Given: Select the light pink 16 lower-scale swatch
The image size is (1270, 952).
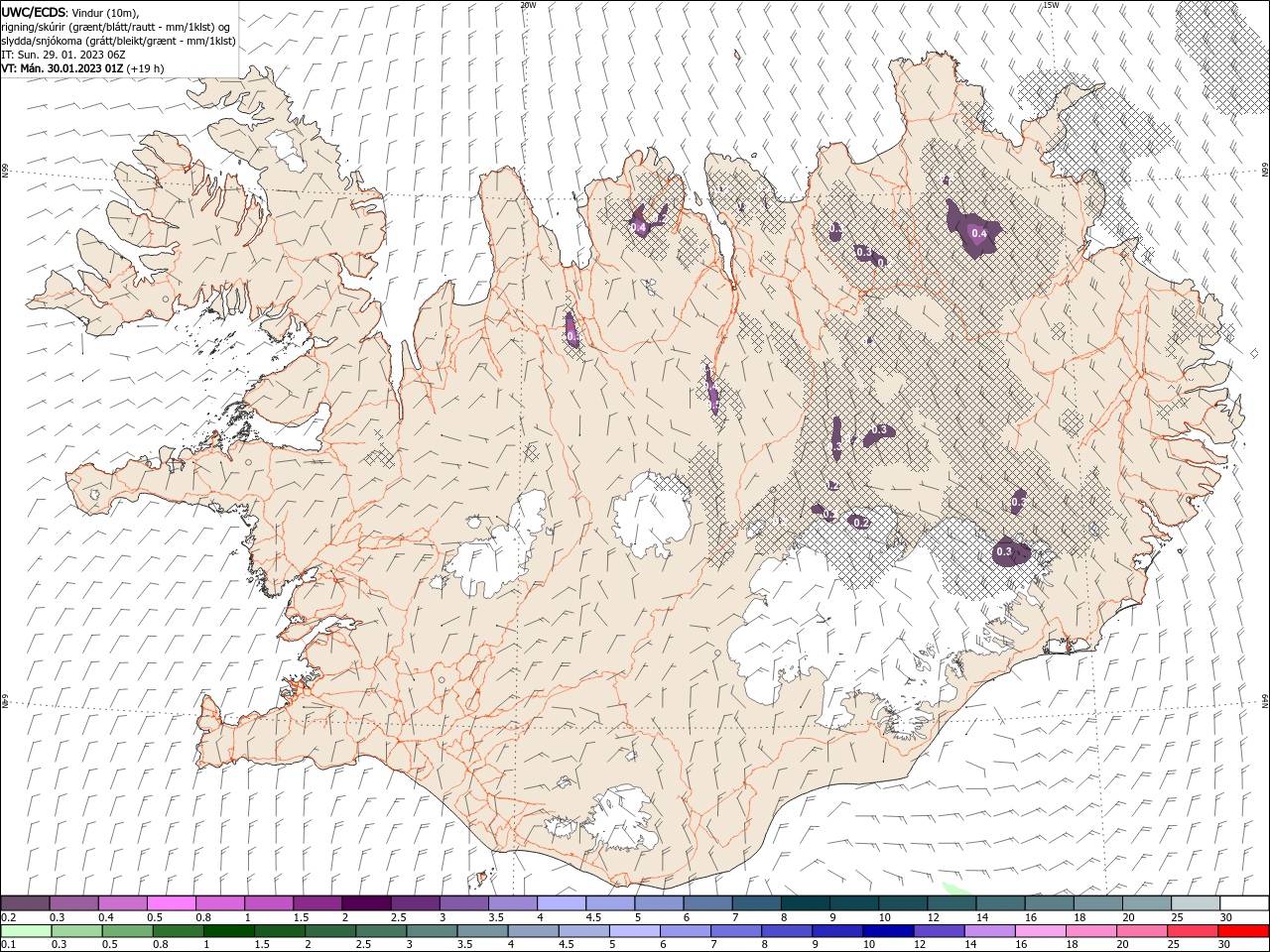Looking at the screenshot, I should [1040, 931].
